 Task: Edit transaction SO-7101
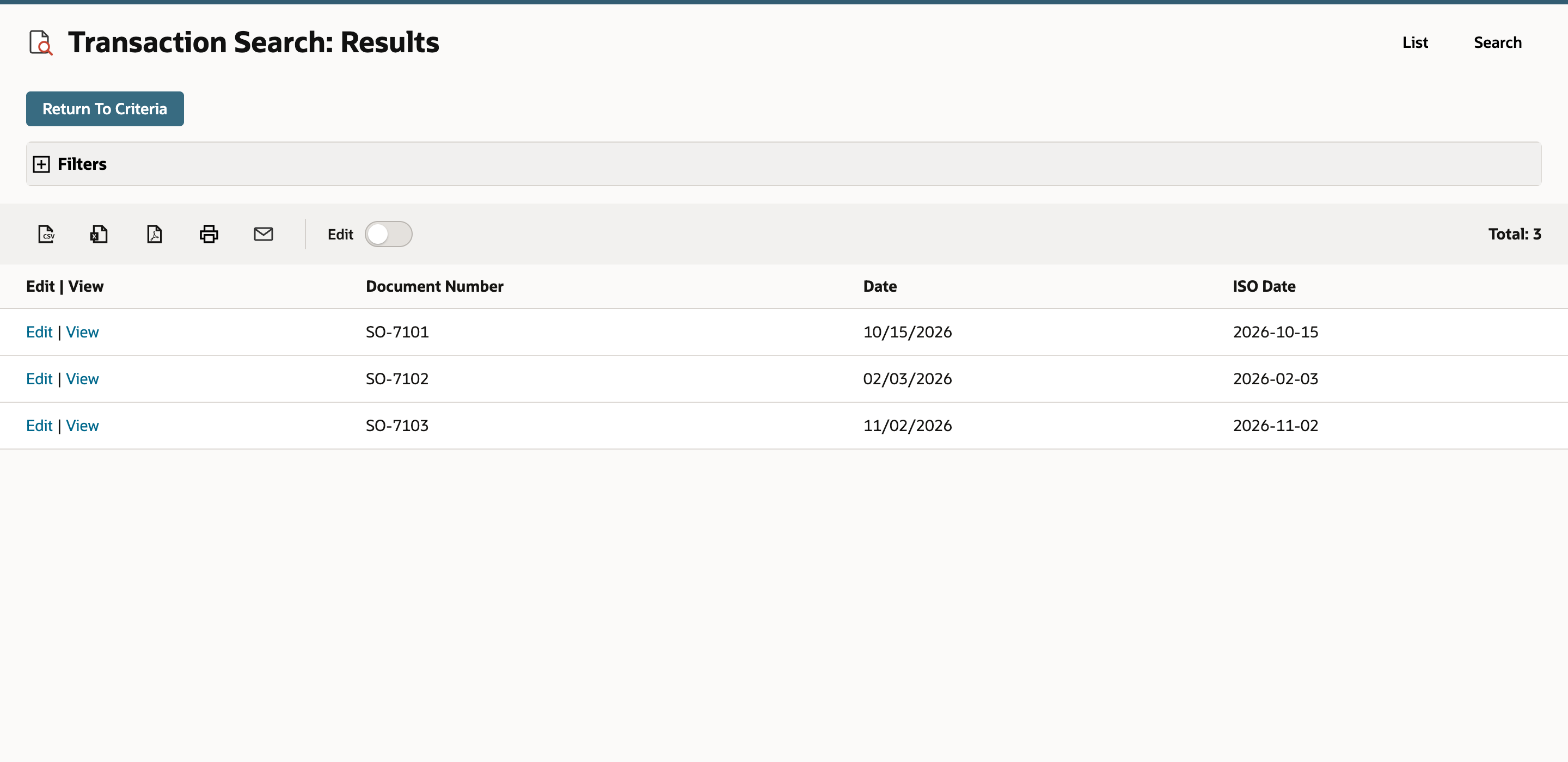pyautogui.click(x=39, y=331)
